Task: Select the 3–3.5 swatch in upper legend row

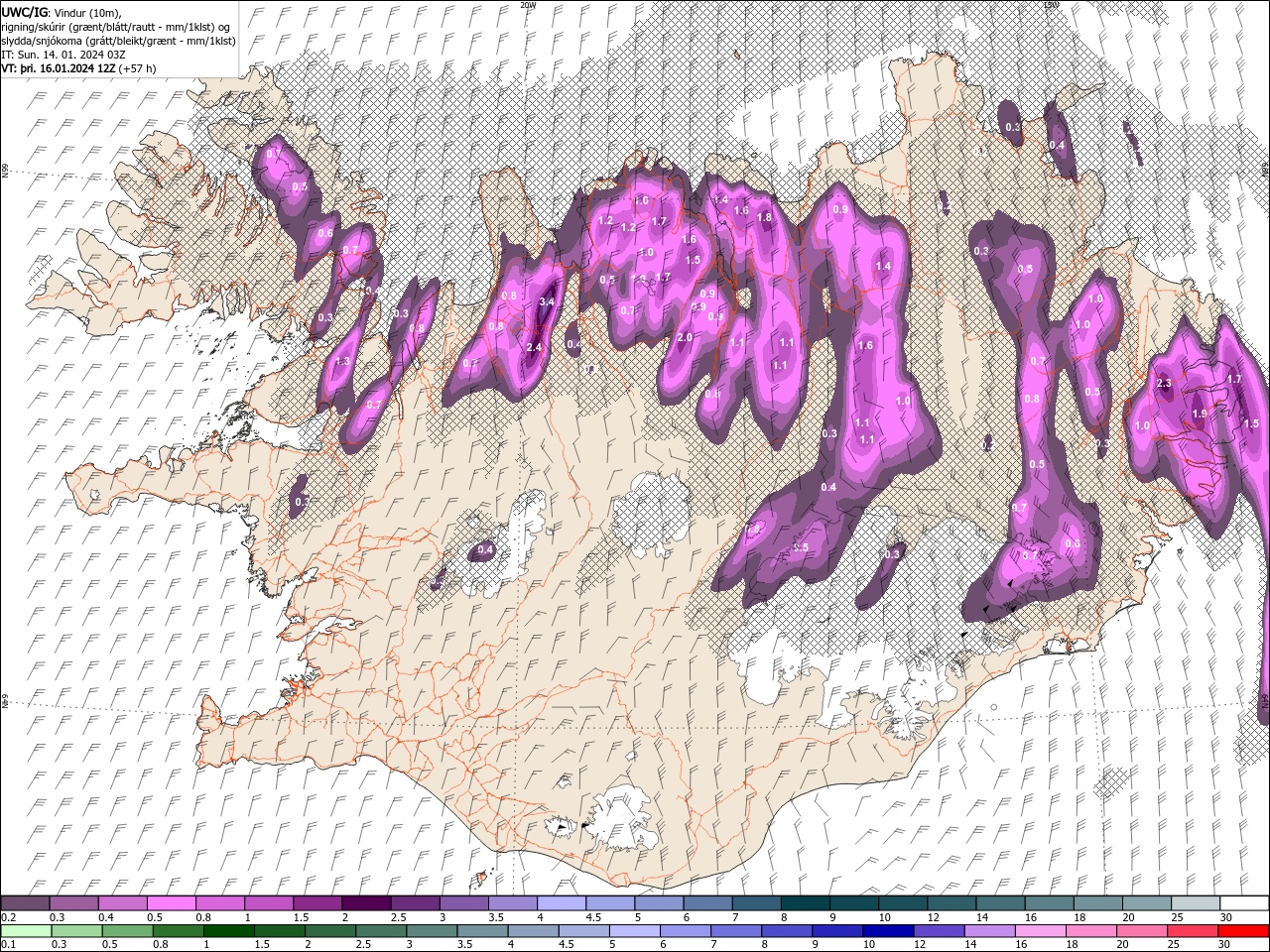Action: click(463, 903)
